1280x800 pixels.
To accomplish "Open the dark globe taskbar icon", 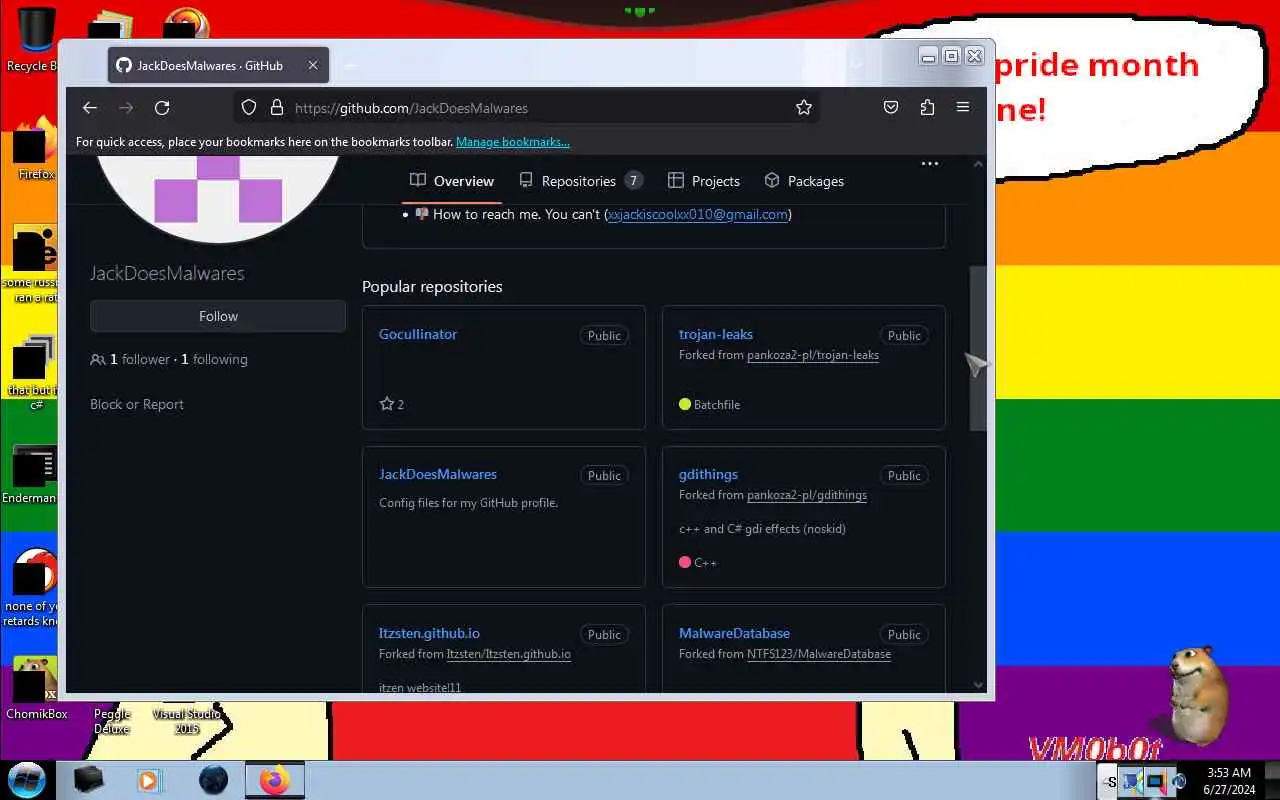I will coord(213,780).
